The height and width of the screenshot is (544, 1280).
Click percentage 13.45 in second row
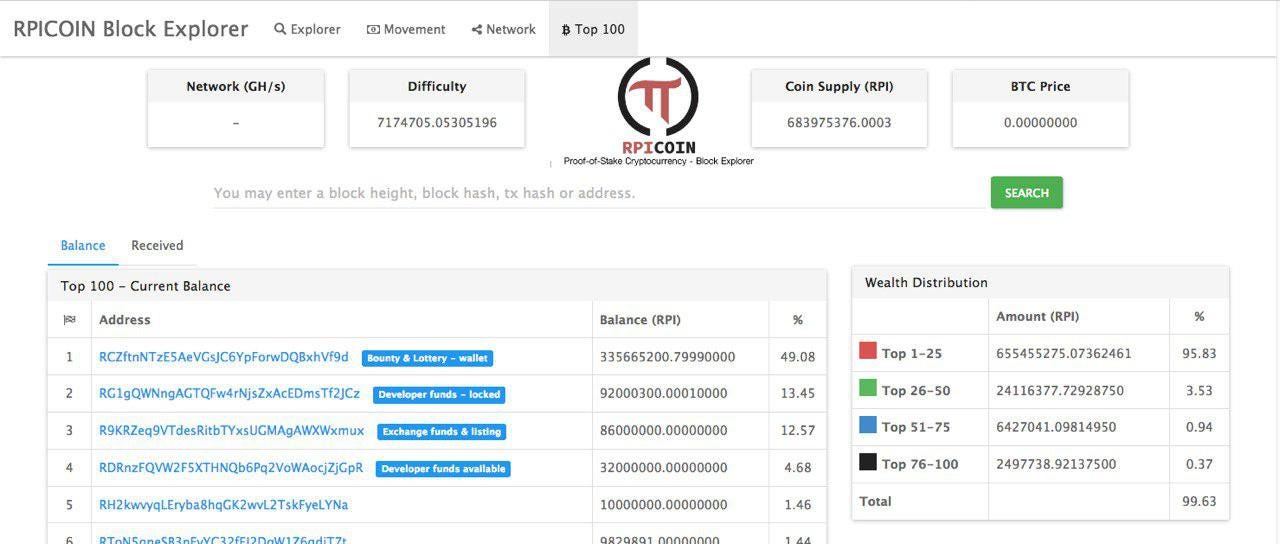pyautogui.click(x=798, y=394)
